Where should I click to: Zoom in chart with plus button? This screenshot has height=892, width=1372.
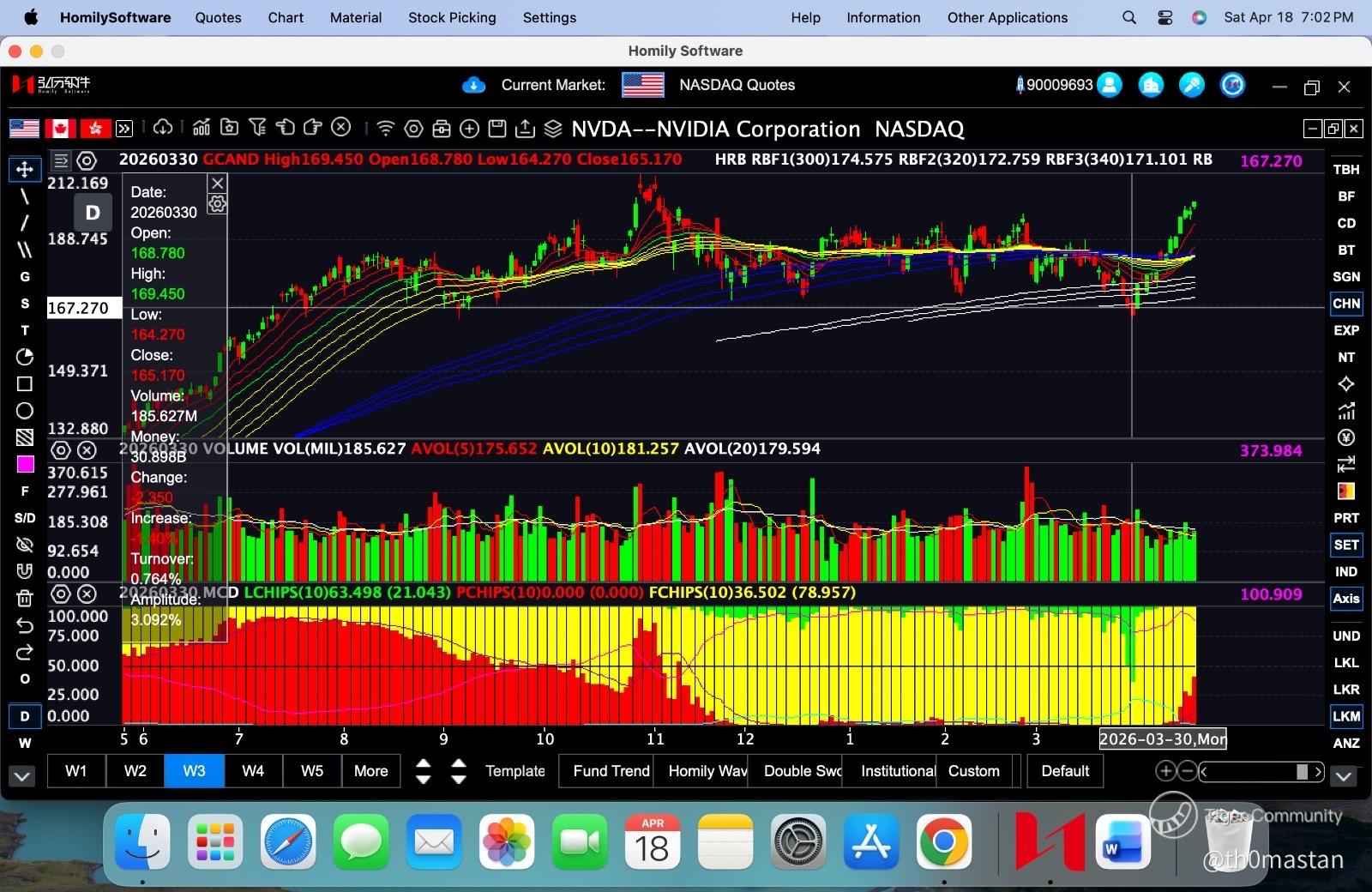coord(1165,771)
